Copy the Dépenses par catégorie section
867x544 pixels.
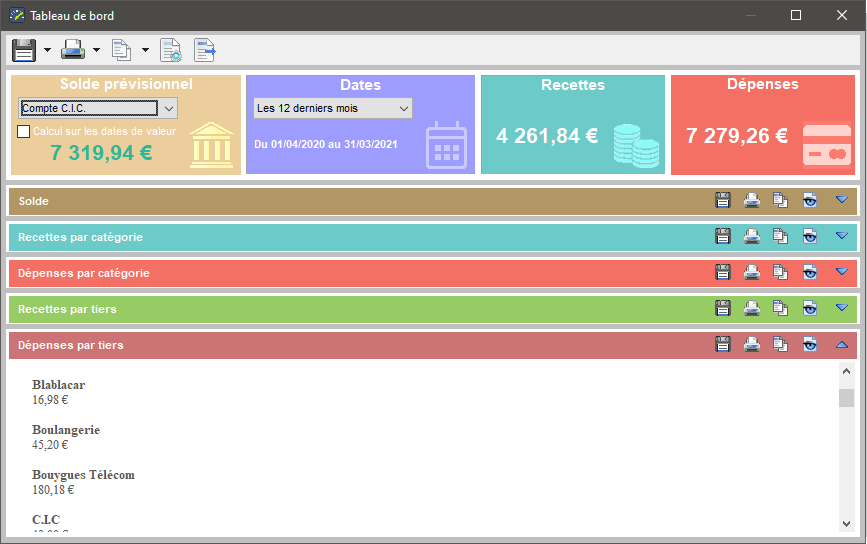tap(781, 273)
